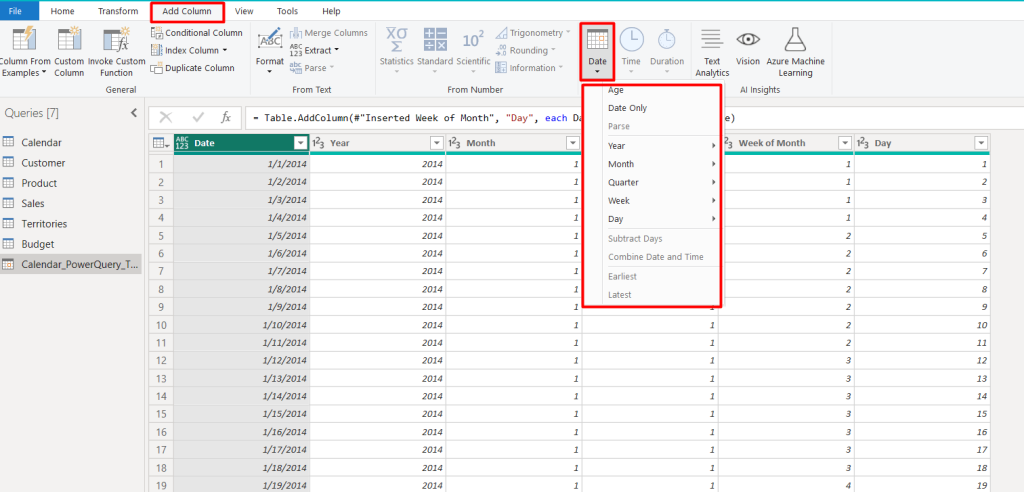Select the Sales query
The height and width of the screenshot is (492, 1024).
click(71, 203)
